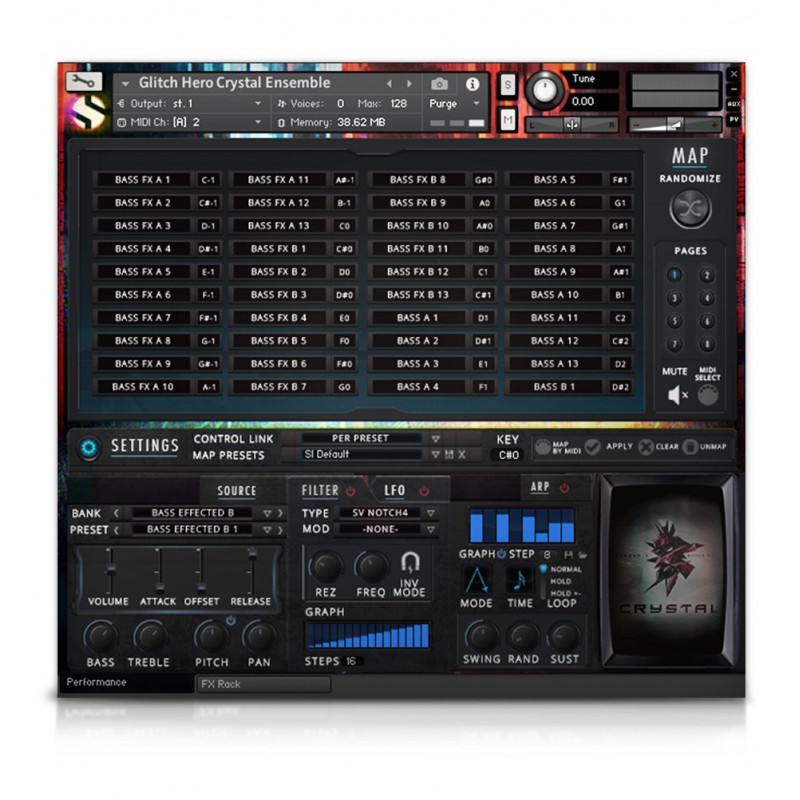Click the Randomize map button

click(690, 208)
